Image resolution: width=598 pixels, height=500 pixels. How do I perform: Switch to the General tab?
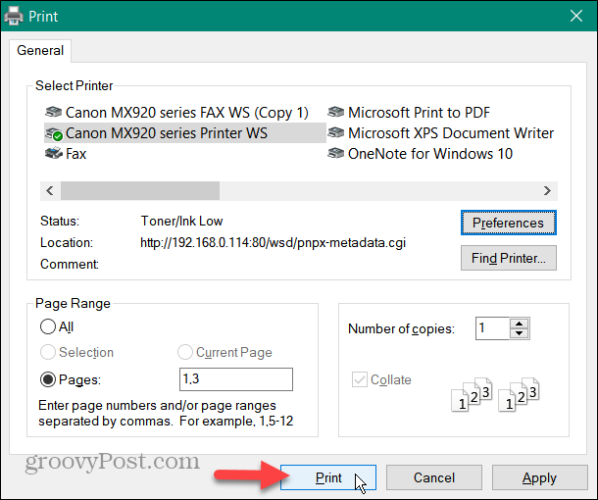tap(40, 50)
